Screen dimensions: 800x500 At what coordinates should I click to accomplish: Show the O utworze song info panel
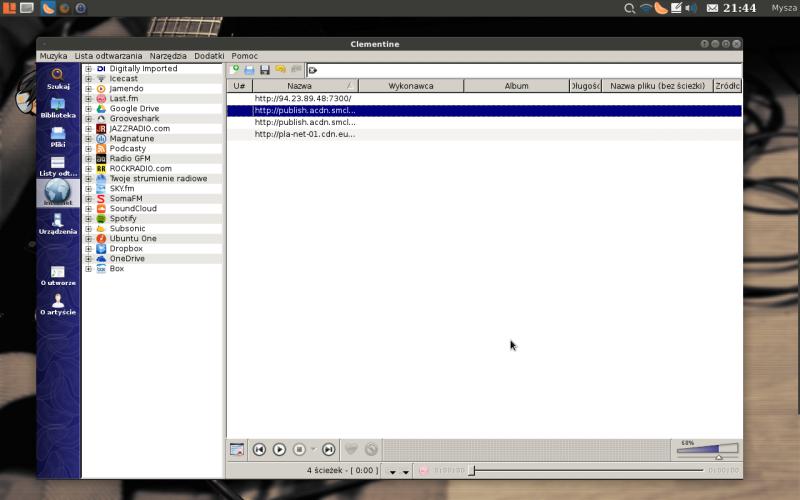pyautogui.click(x=58, y=275)
